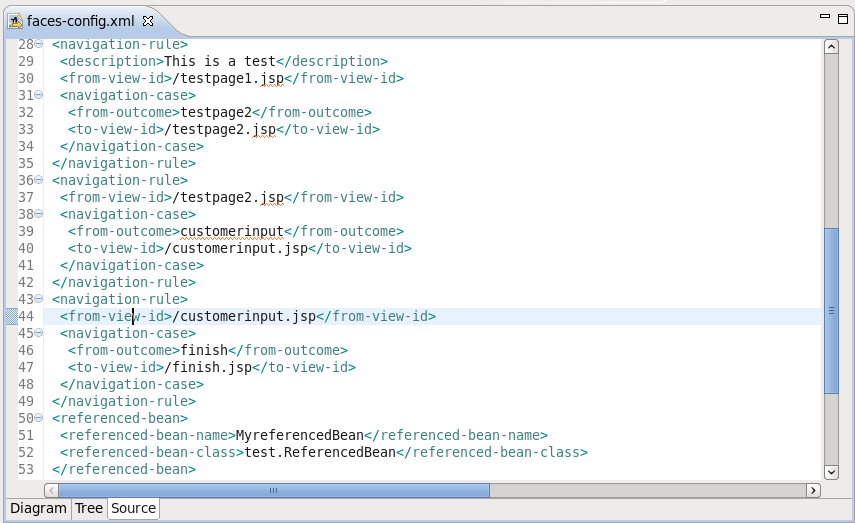Viewport: 855px width, 523px height.
Task: Click closing </navigation-rule> tag on line 49
Action: point(124,401)
